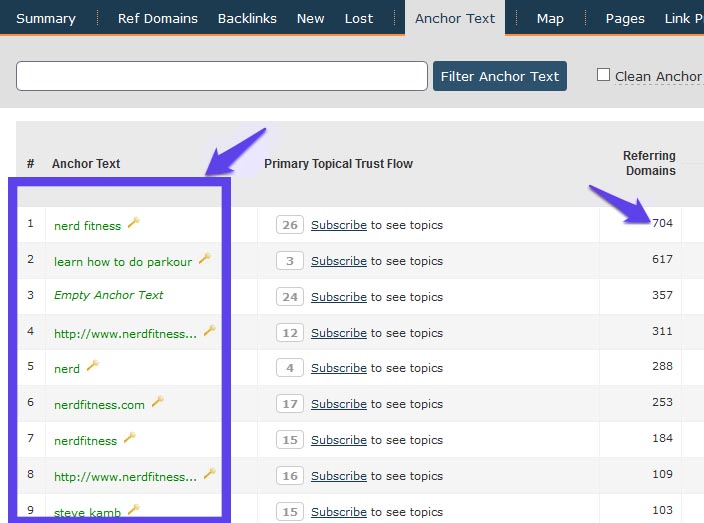Click trust flow badge 17 in row 6
Viewport: 704px width, 523px height.
[290, 404]
